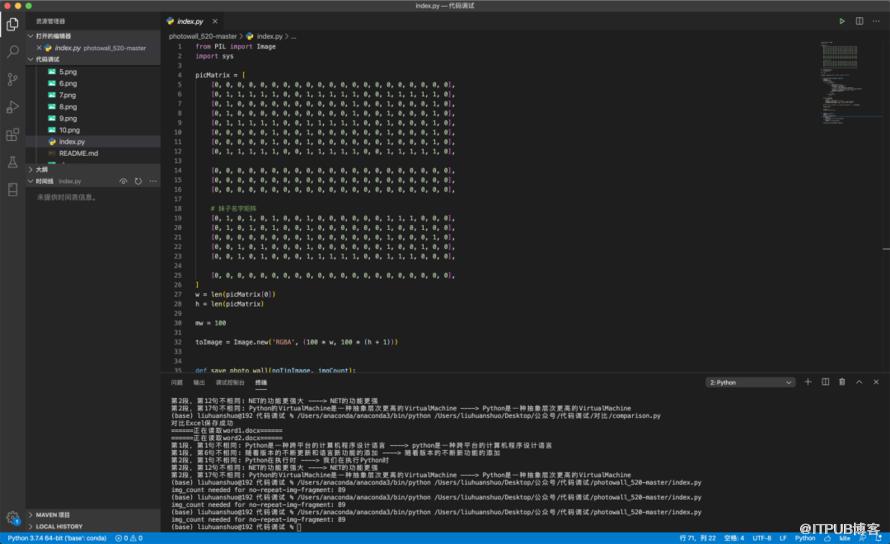Screen dimensions: 890x544
Task: Close index.py in the open editors list
Action: click(x=39, y=48)
